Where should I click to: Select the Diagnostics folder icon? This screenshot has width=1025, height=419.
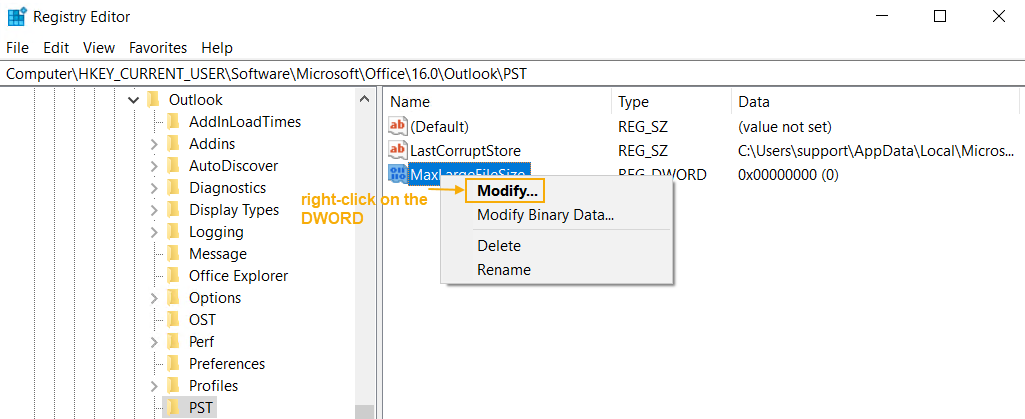point(173,188)
